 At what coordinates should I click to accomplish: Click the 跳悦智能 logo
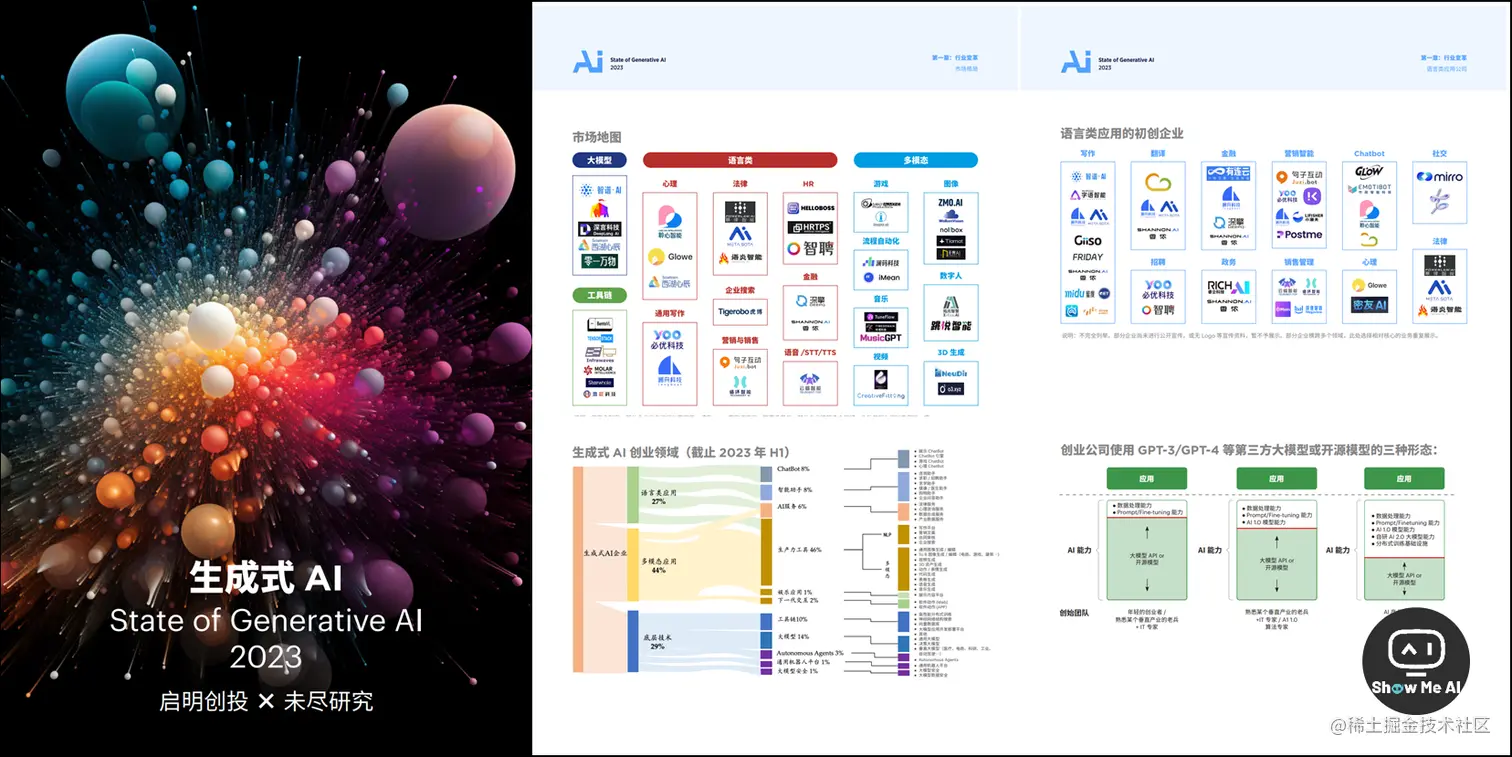[x=951, y=326]
